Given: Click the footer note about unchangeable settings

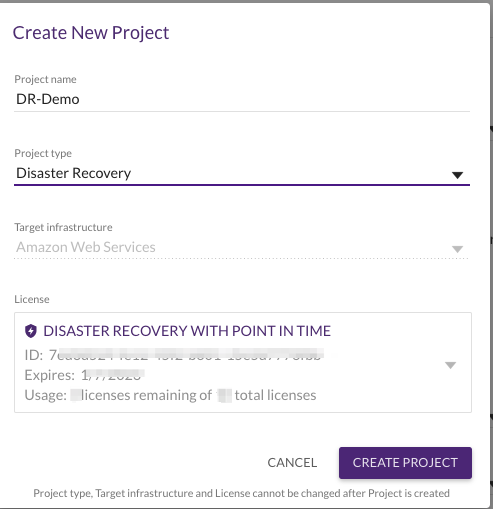Looking at the screenshot, I should tap(242, 493).
